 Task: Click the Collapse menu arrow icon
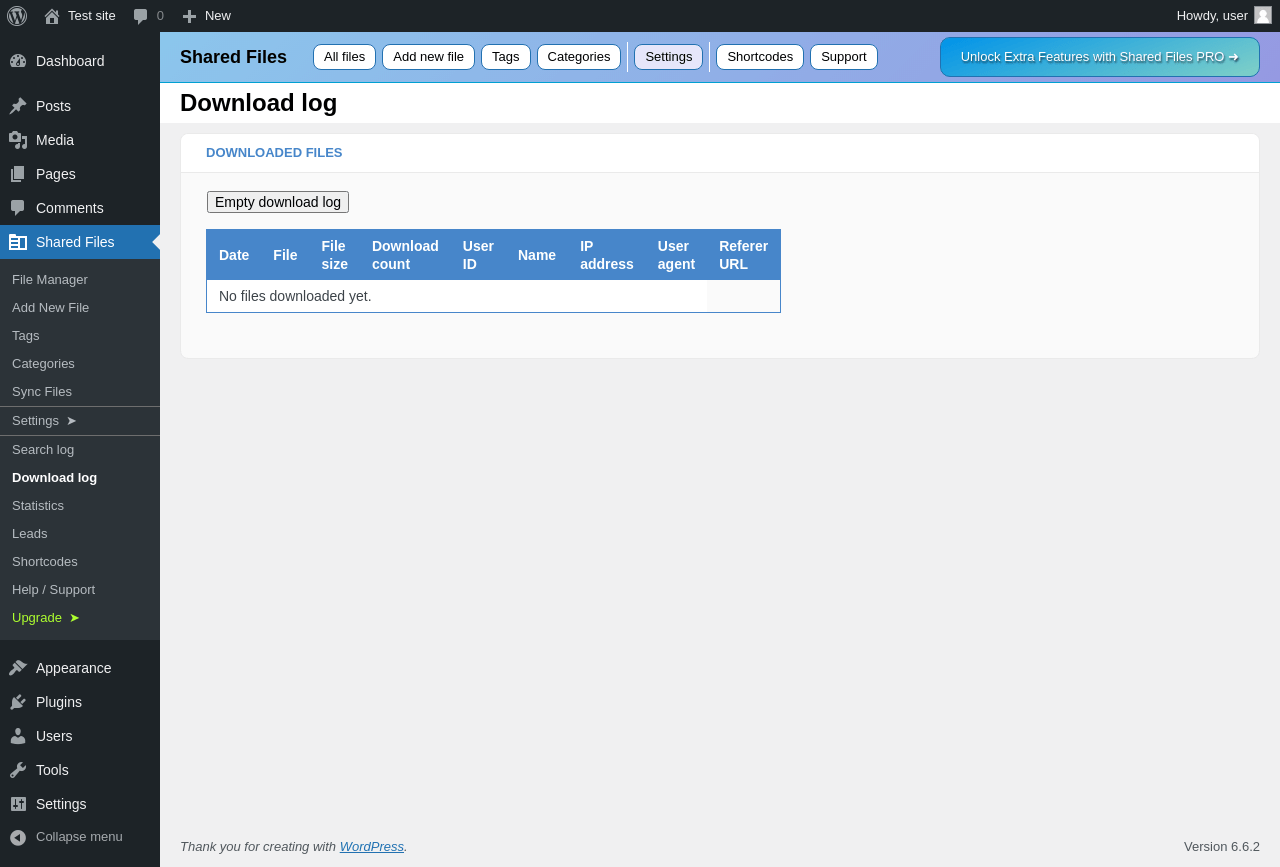coord(18,837)
